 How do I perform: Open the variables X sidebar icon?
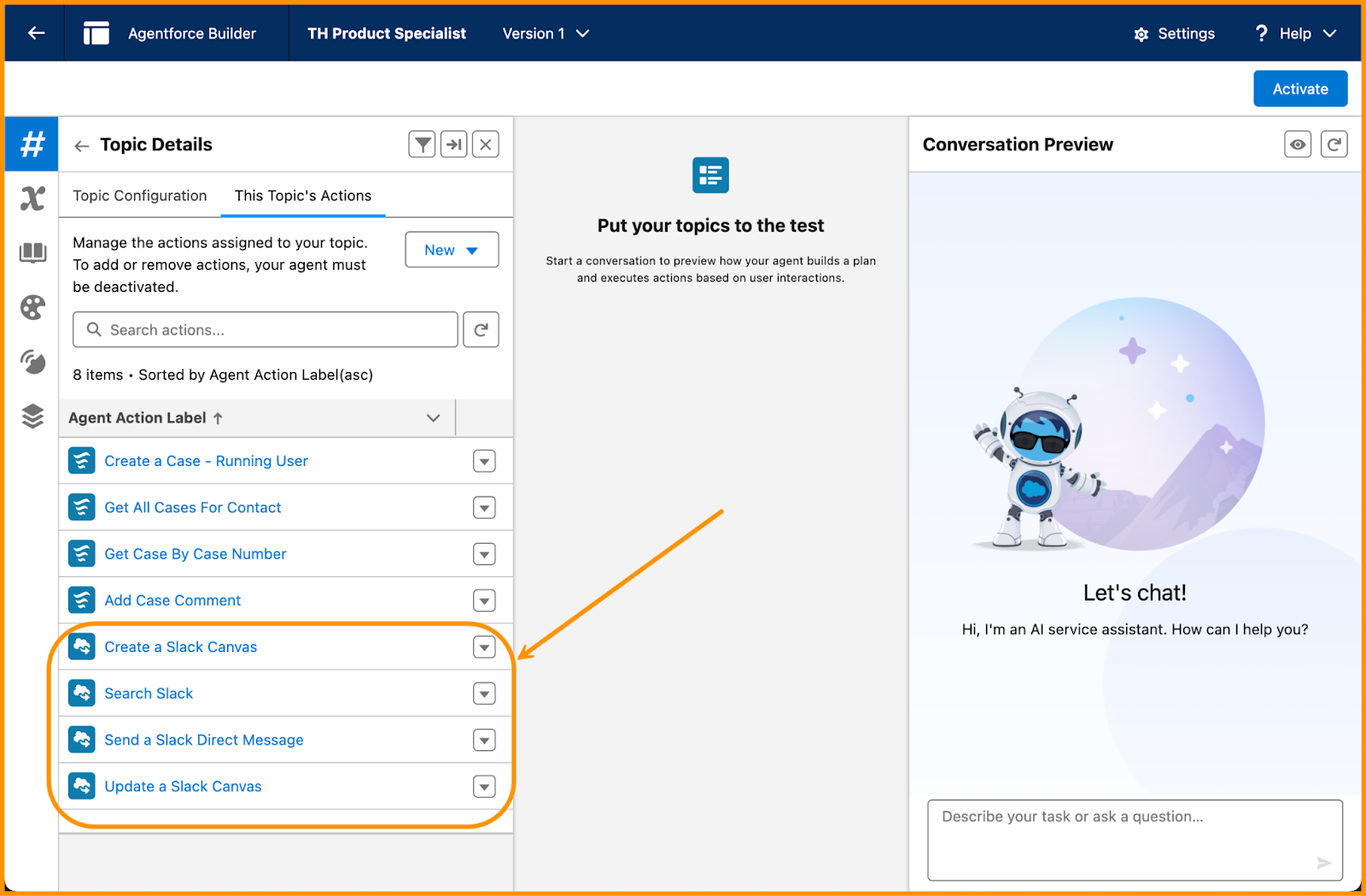[x=32, y=199]
